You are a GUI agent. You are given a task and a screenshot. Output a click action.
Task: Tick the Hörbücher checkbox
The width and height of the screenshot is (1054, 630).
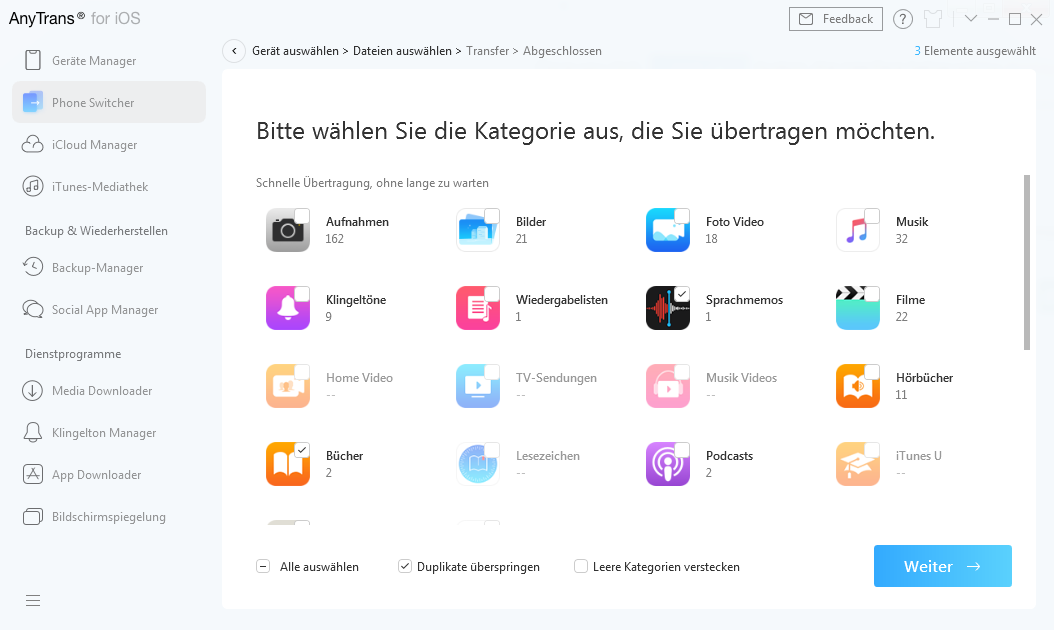(872, 372)
